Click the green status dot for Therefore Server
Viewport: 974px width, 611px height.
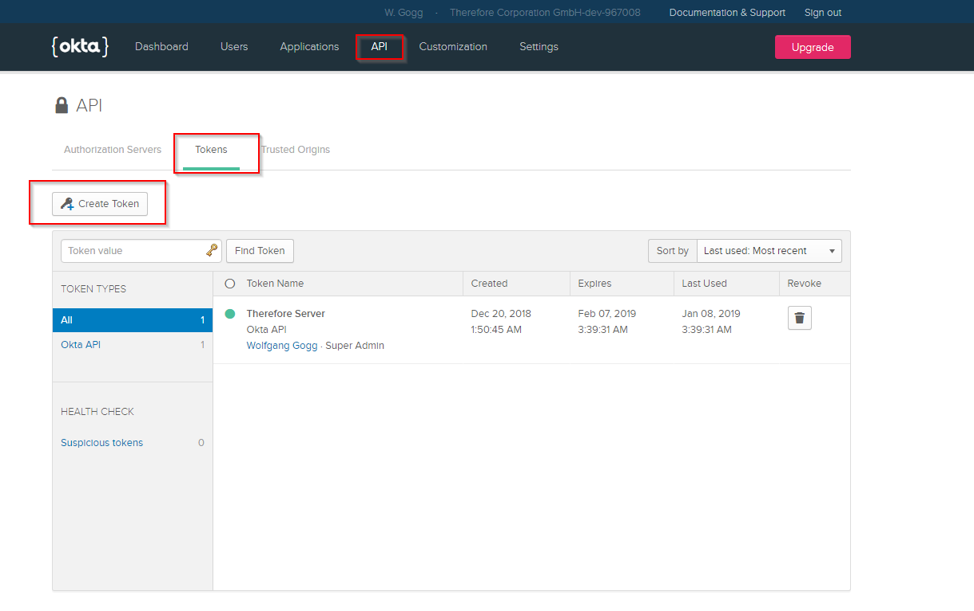click(230, 314)
